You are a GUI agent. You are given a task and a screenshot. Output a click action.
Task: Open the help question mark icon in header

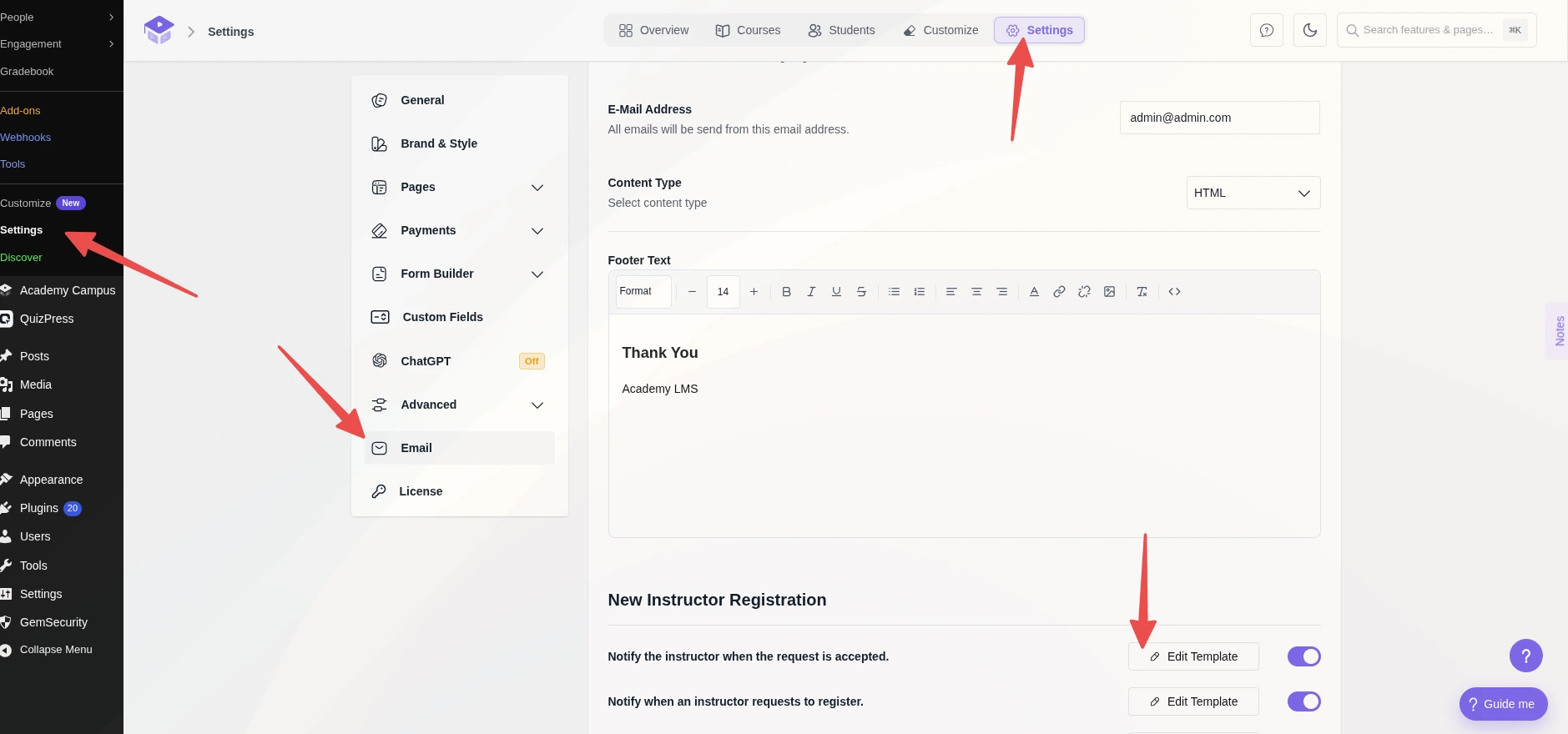[x=1267, y=30]
